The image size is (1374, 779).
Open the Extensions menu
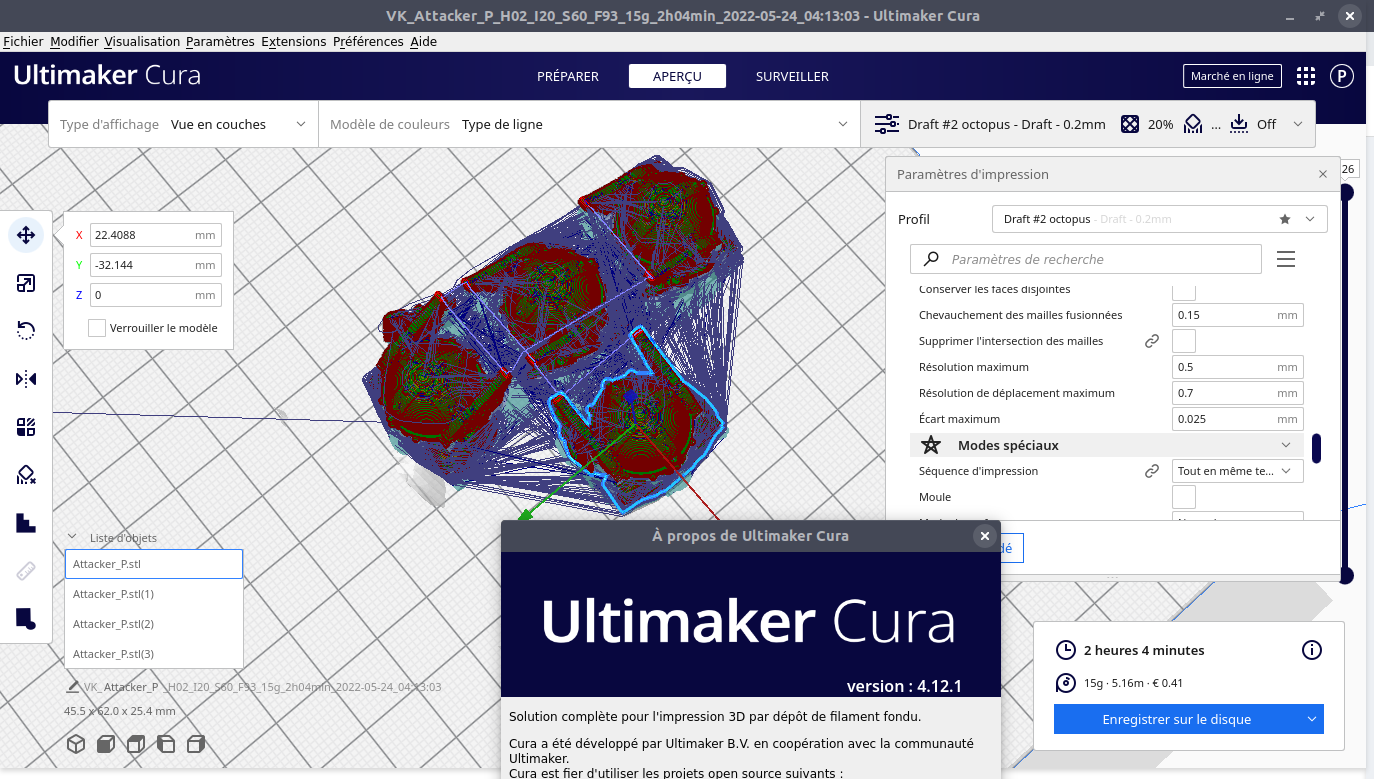(x=294, y=42)
